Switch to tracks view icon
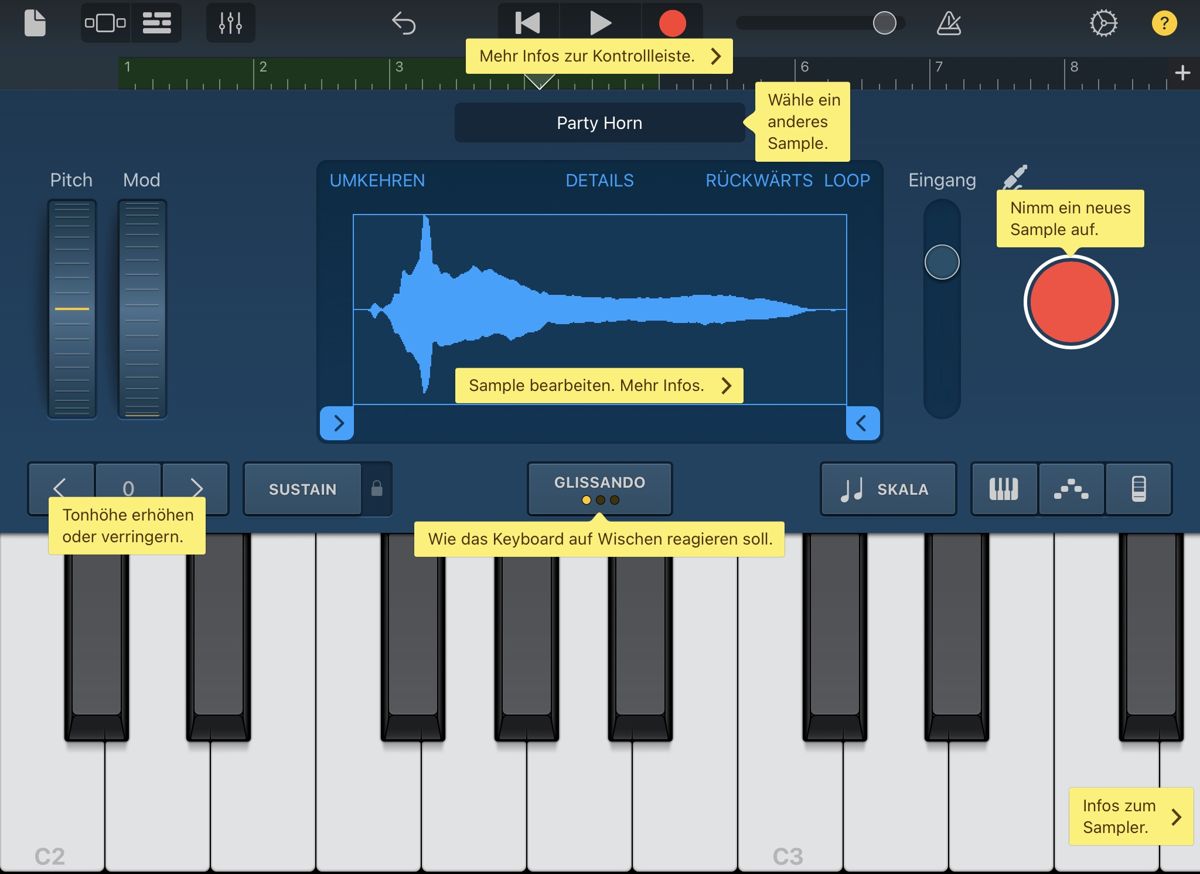The width and height of the screenshot is (1200, 874). coord(157,22)
